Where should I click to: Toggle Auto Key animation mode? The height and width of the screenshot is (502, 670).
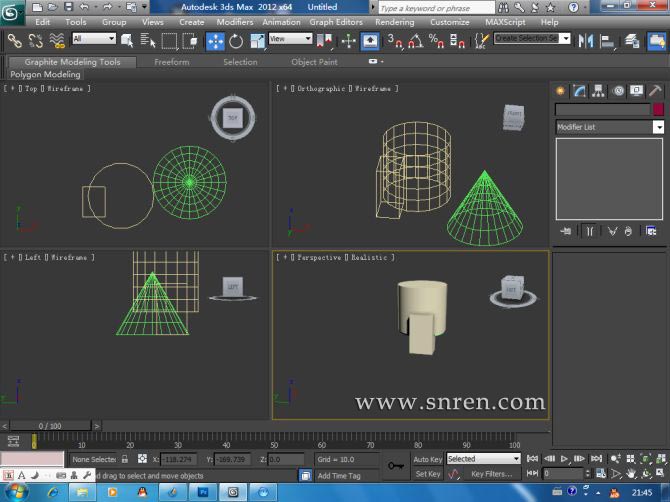427,459
